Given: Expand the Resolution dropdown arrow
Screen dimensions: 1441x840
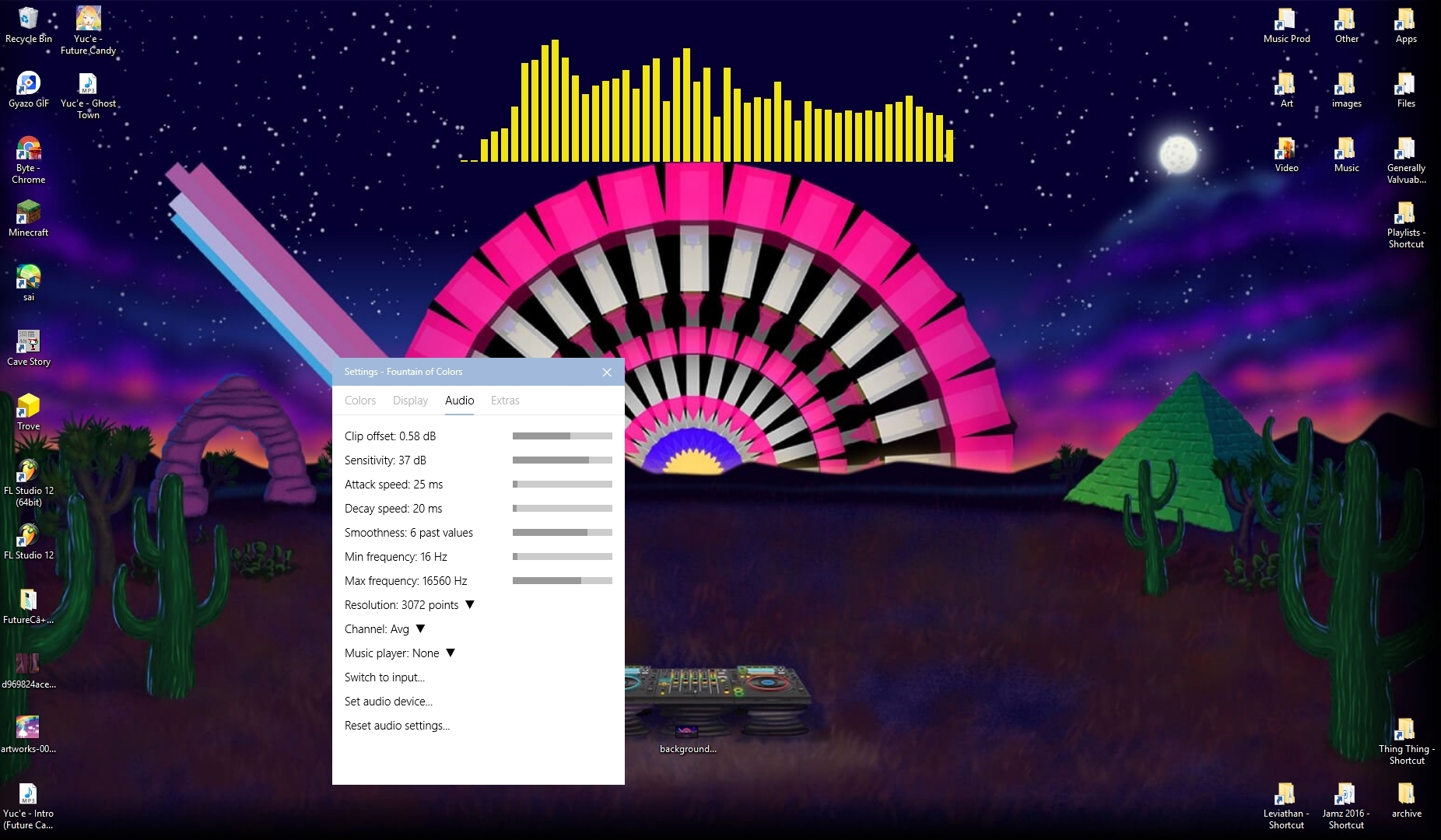Looking at the screenshot, I should click(x=470, y=605).
